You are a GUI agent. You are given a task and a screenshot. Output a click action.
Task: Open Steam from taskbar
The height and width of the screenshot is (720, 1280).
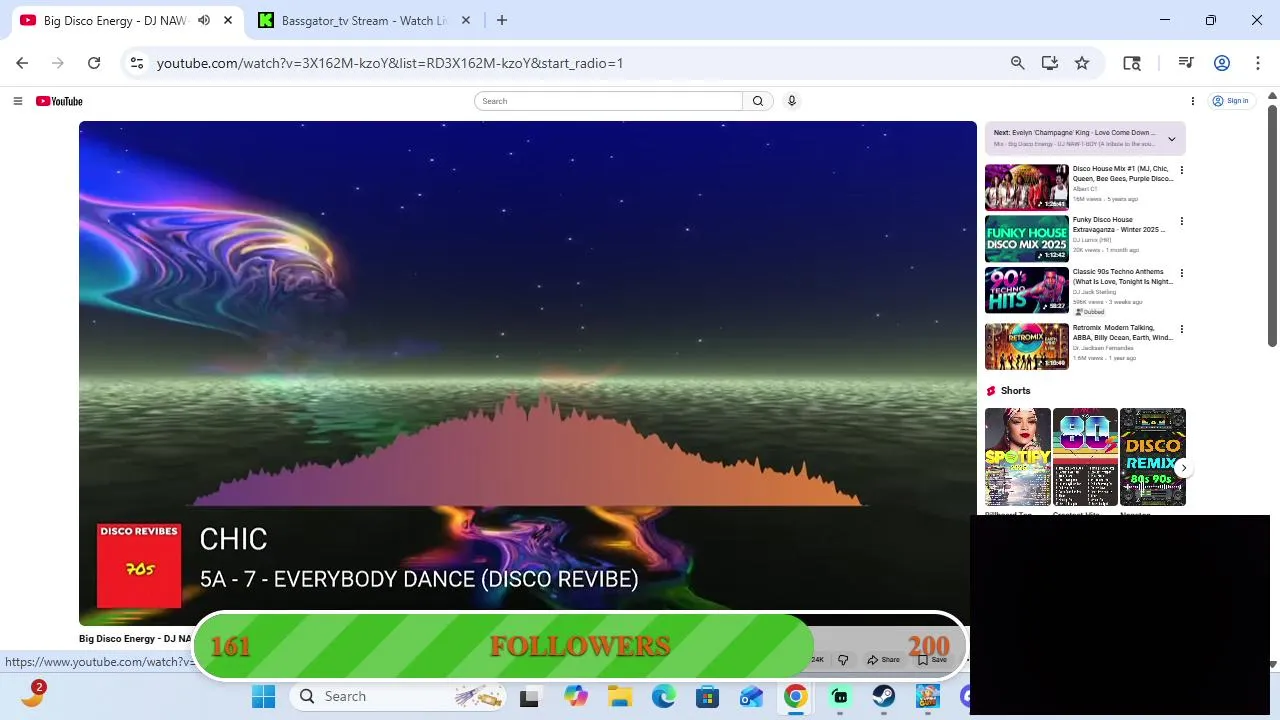884,697
